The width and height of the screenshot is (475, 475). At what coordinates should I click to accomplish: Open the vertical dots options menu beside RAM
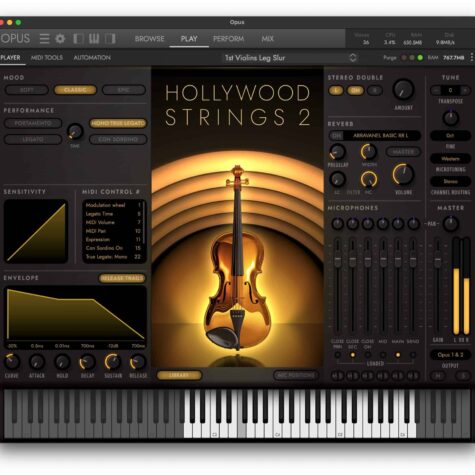[472, 57]
